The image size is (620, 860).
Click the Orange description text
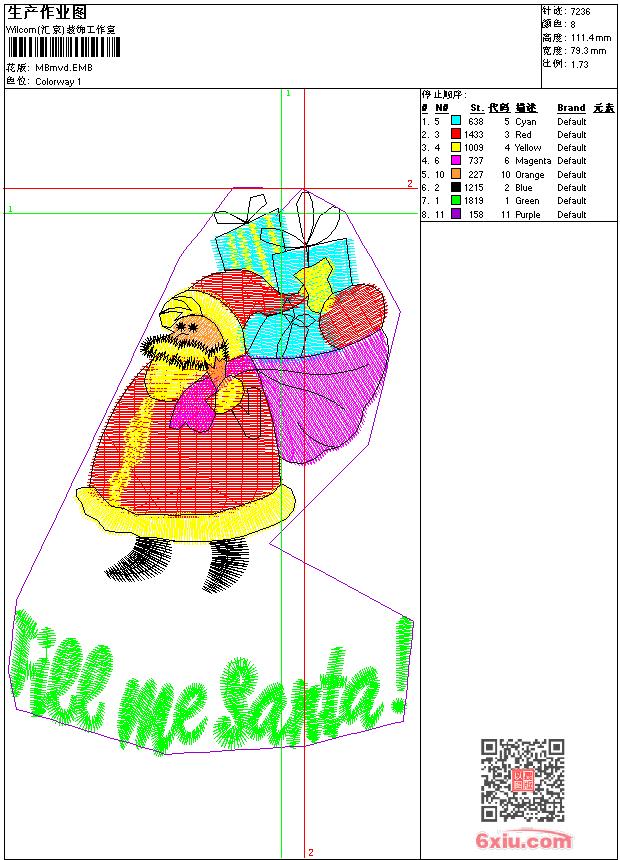529,175
